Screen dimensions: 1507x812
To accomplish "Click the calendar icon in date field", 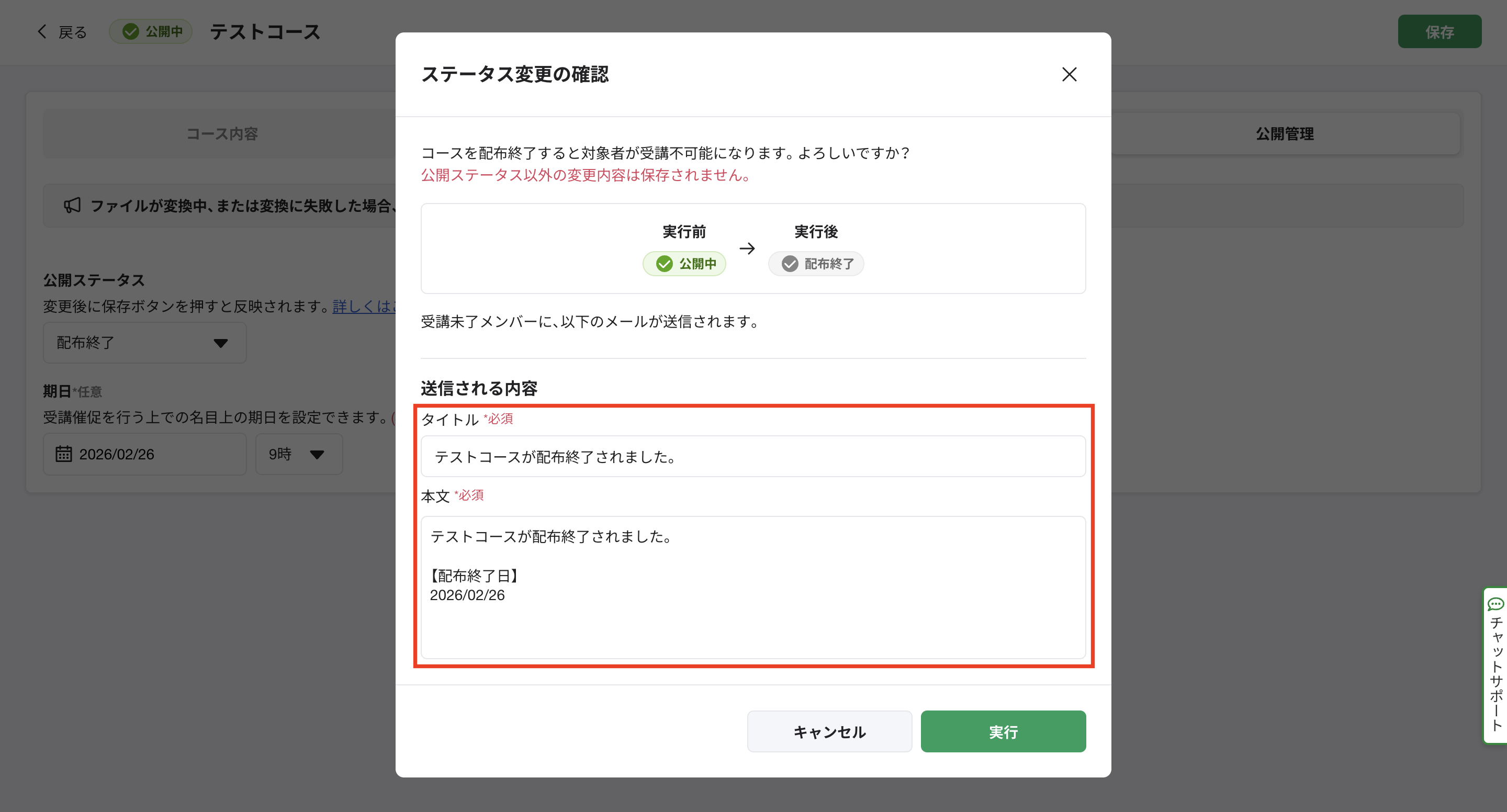I will coord(63,454).
